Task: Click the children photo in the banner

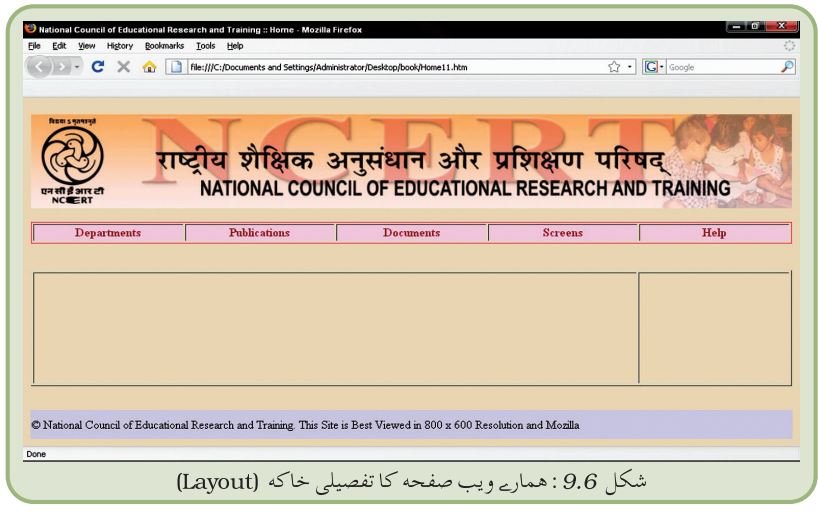Action: [x=730, y=161]
